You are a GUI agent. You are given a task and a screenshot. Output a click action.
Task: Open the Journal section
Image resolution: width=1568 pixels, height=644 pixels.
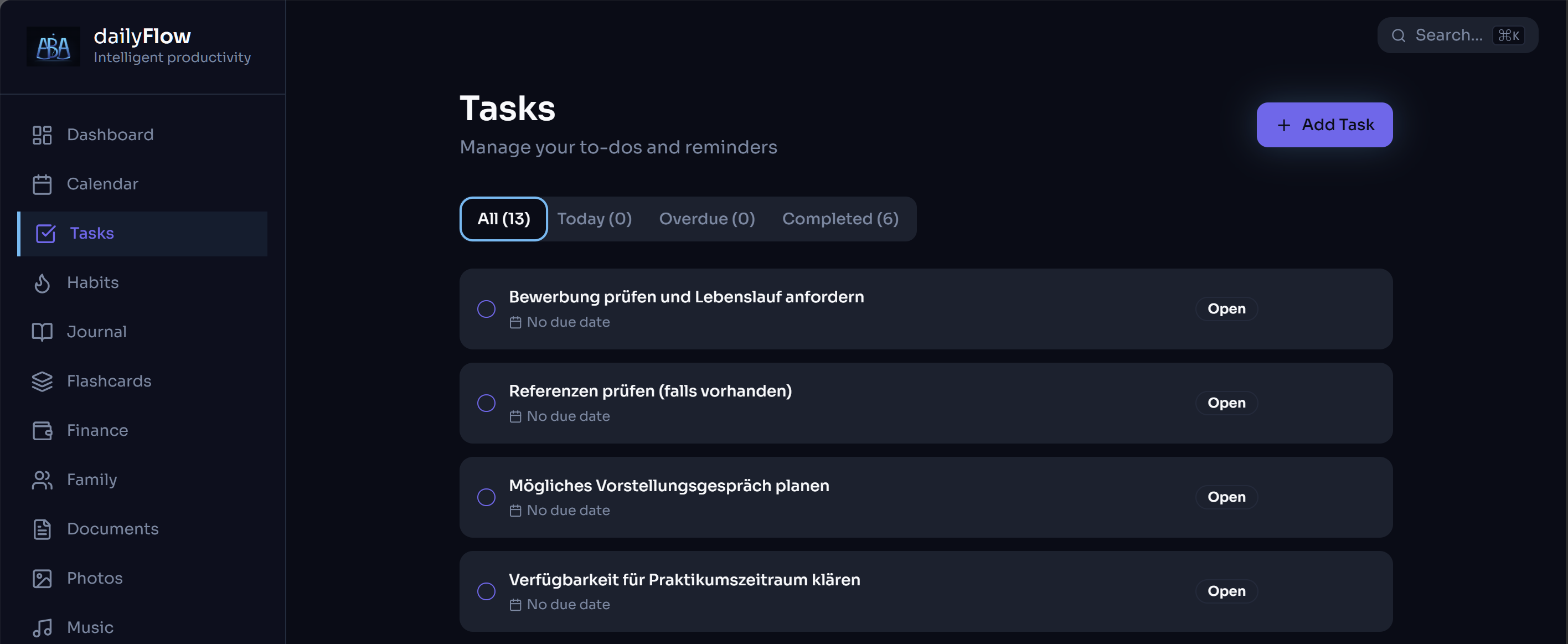[x=142, y=332]
